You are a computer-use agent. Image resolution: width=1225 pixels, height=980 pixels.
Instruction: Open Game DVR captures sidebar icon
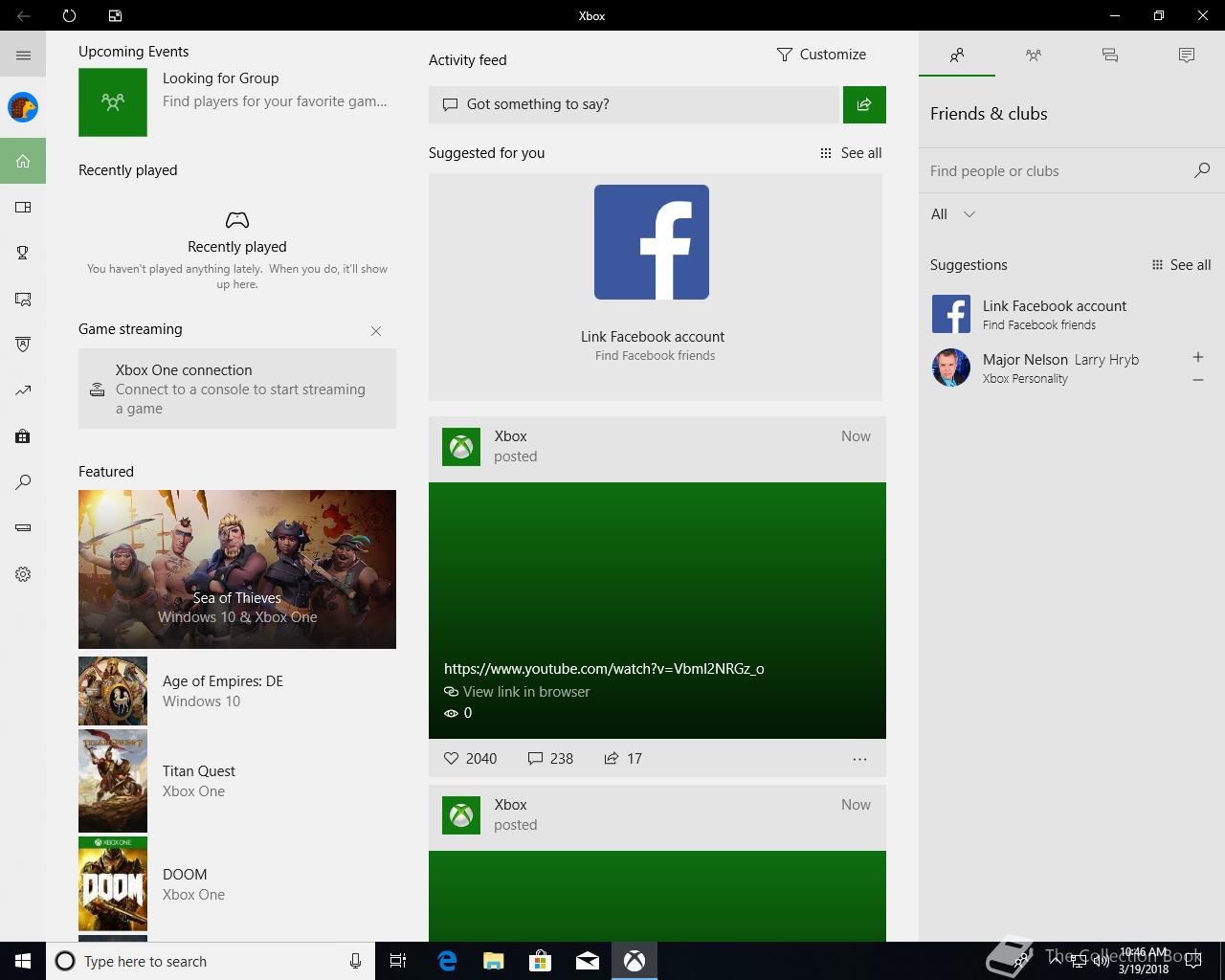(23, 299)
